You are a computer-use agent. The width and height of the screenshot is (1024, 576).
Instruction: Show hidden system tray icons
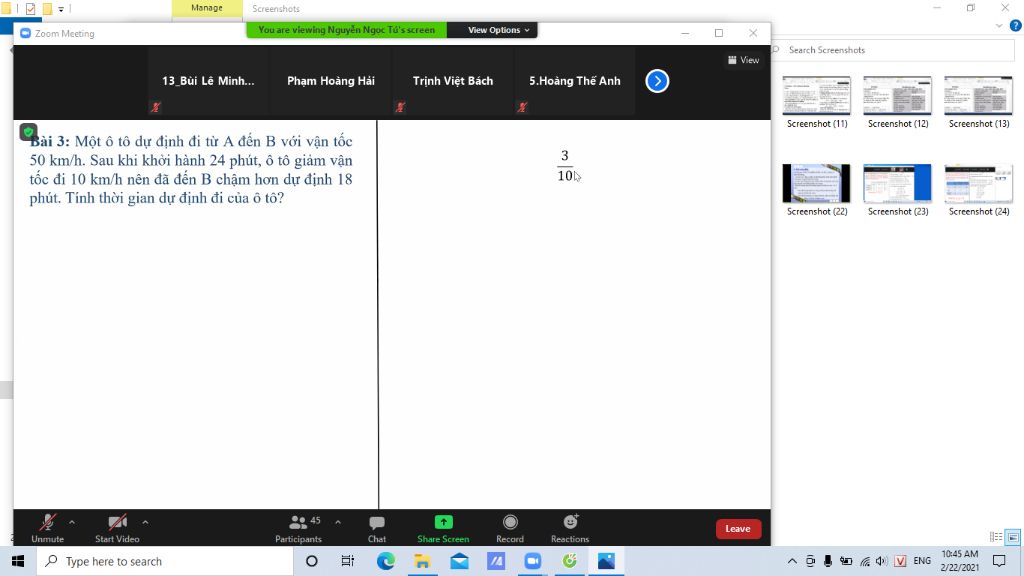click(792, 561)
